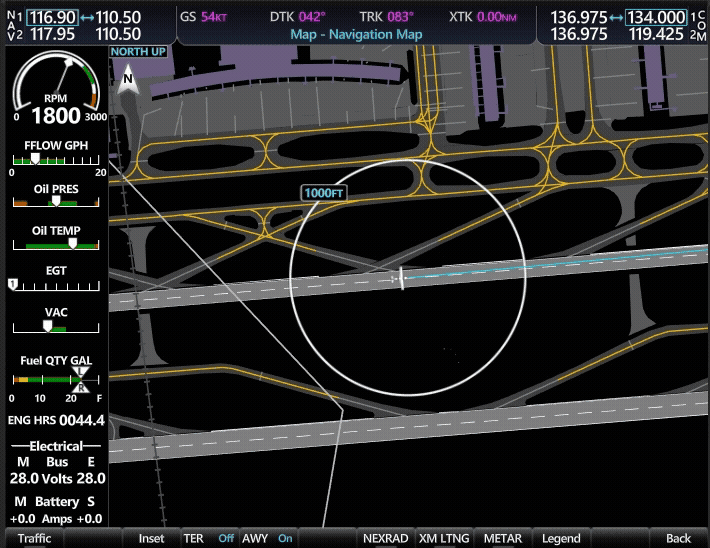Image resolution: width=710 pixels, height=548 pixels.
Task: Click the north arrow compass icon
Action: [128, 78]
